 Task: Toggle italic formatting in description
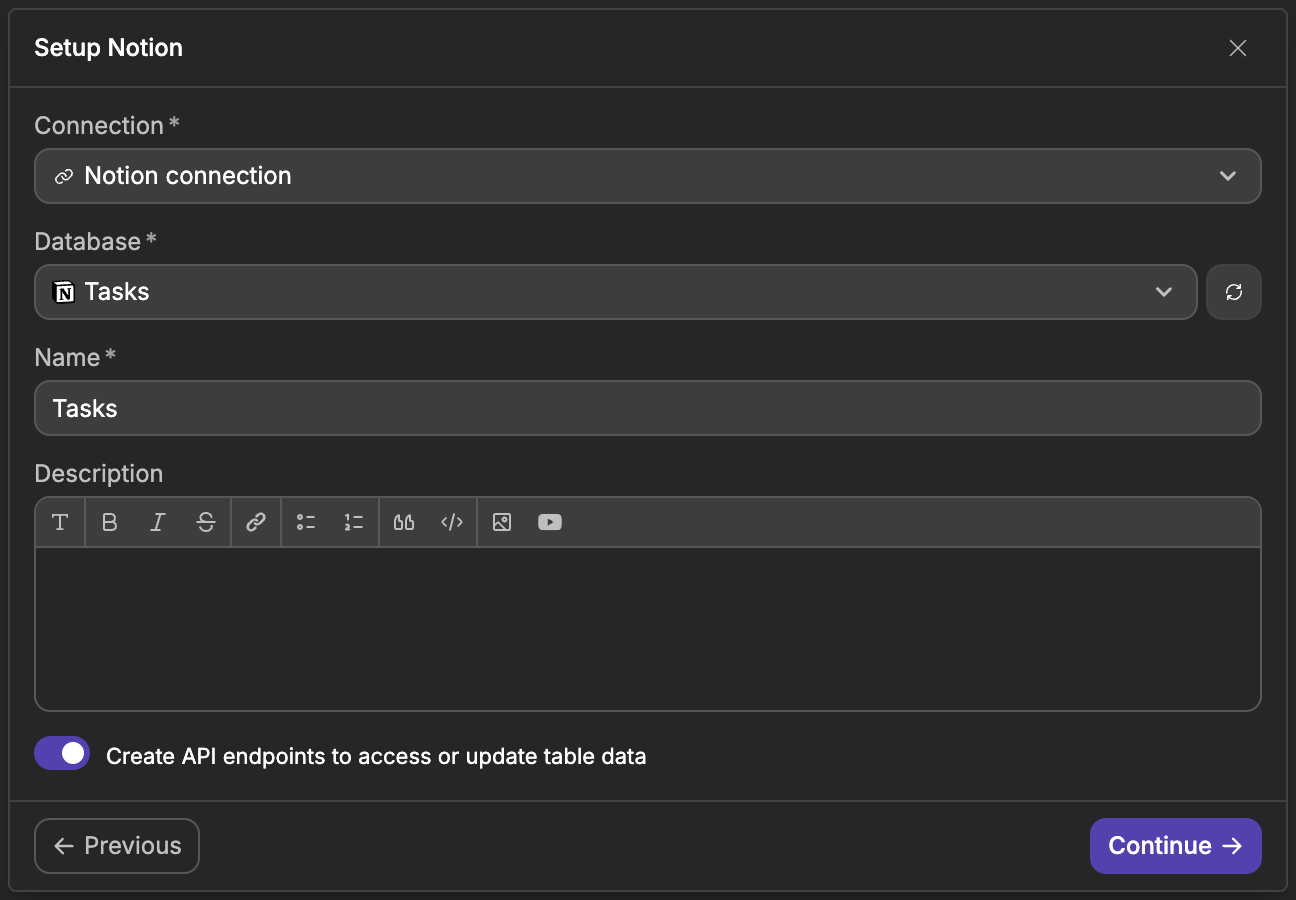pos(157,522)
